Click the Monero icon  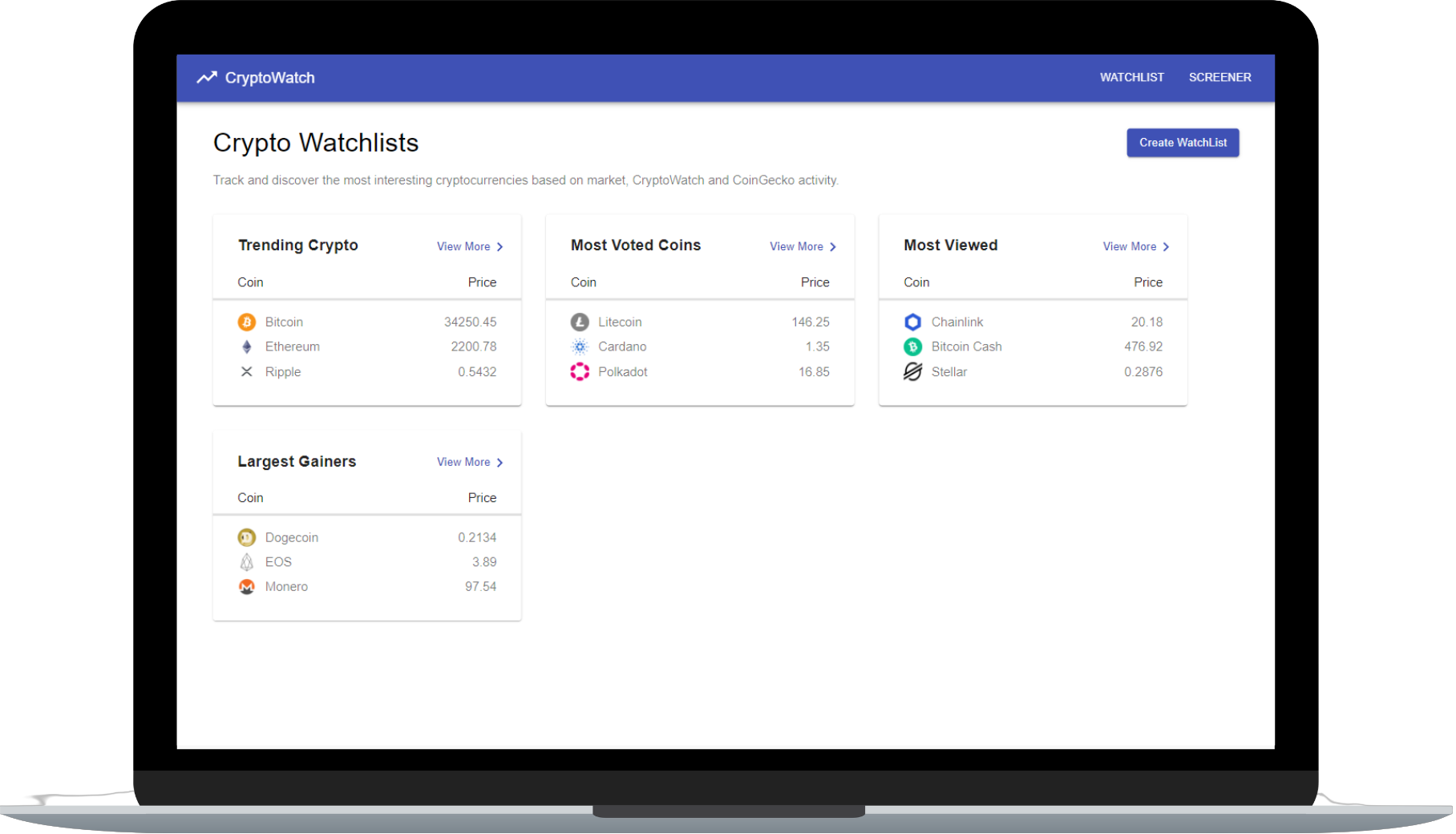tap(247, 587)
